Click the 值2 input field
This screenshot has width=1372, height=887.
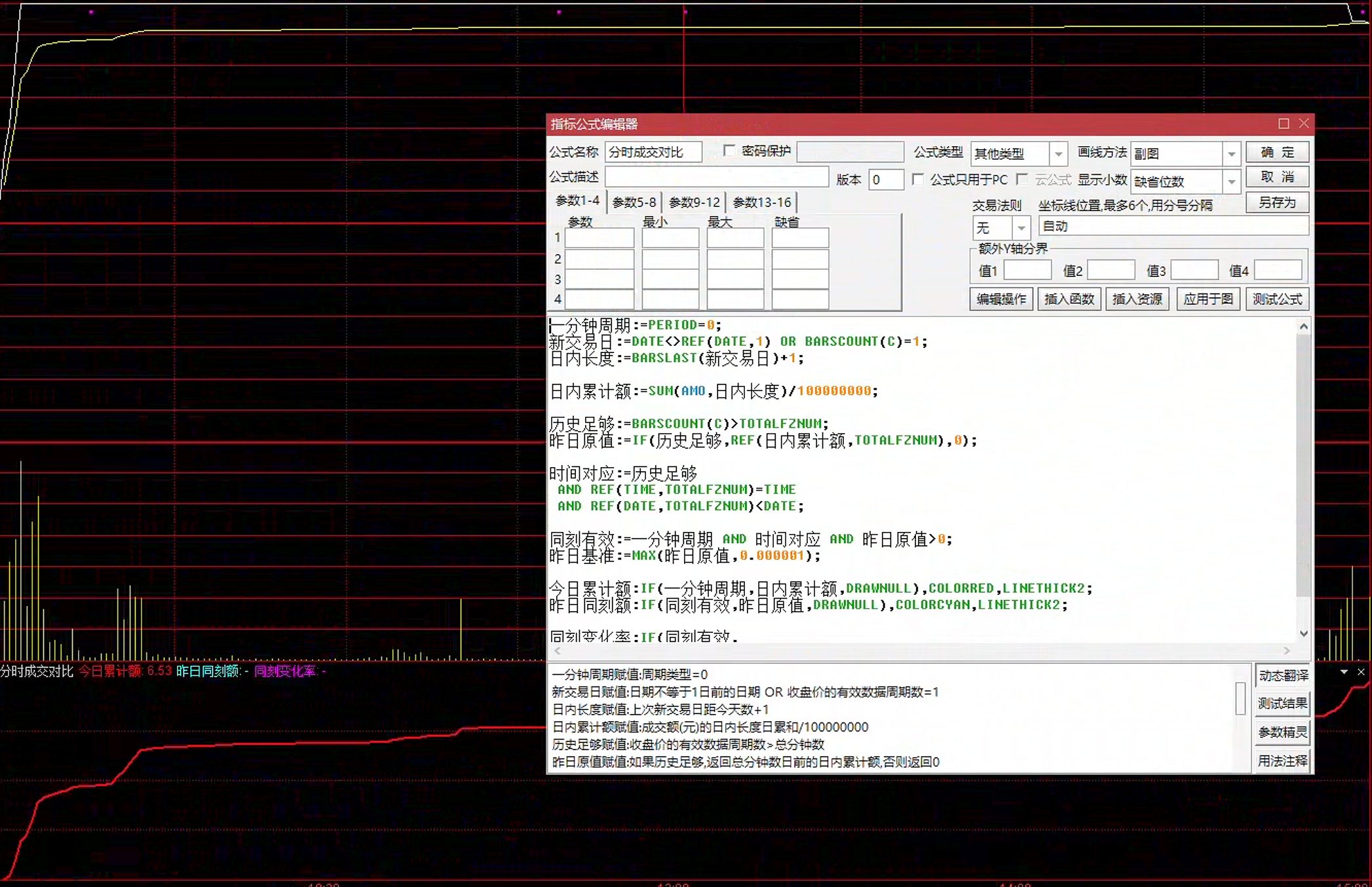tap(1111, 270)
